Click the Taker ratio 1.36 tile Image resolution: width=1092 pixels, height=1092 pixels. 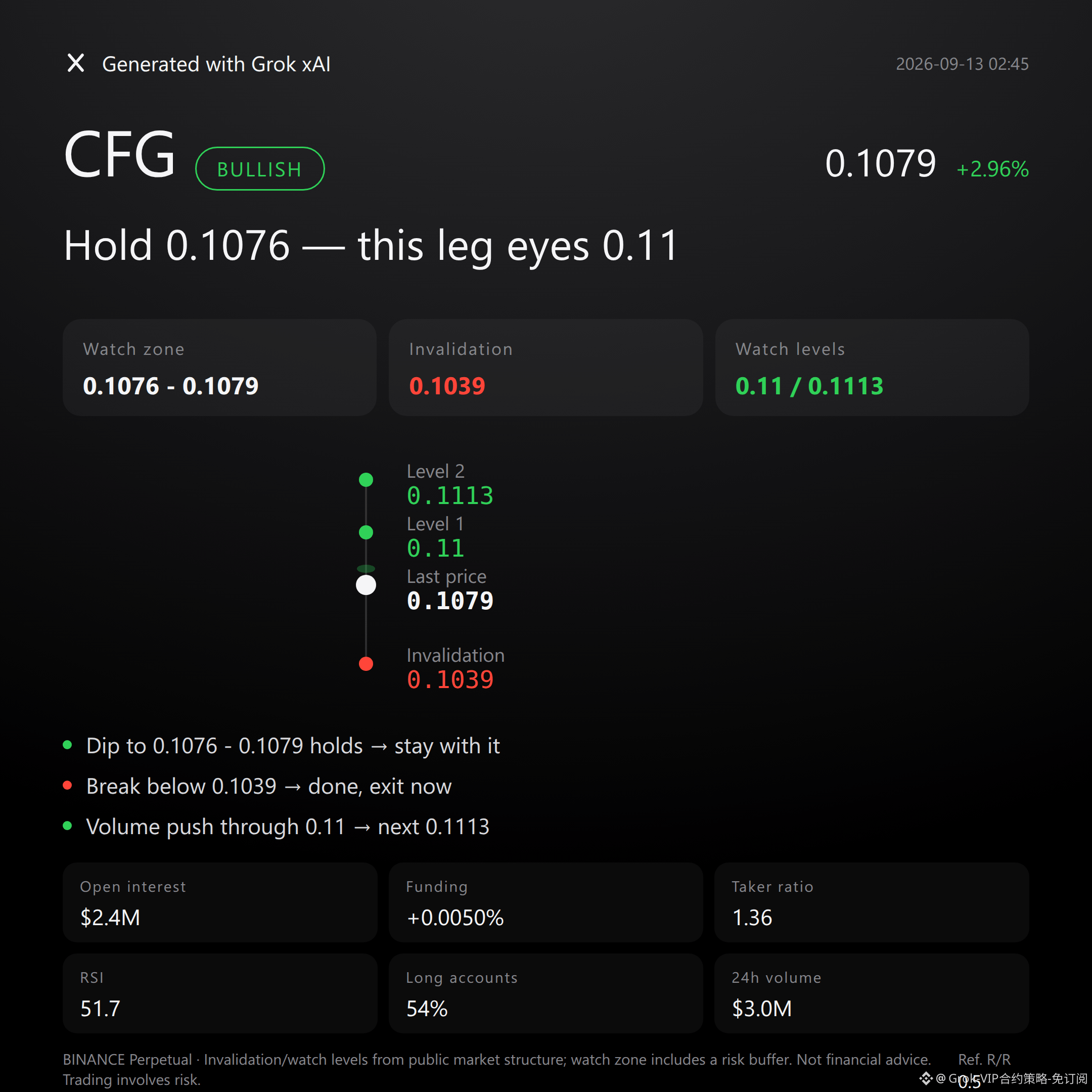(872, 902)
